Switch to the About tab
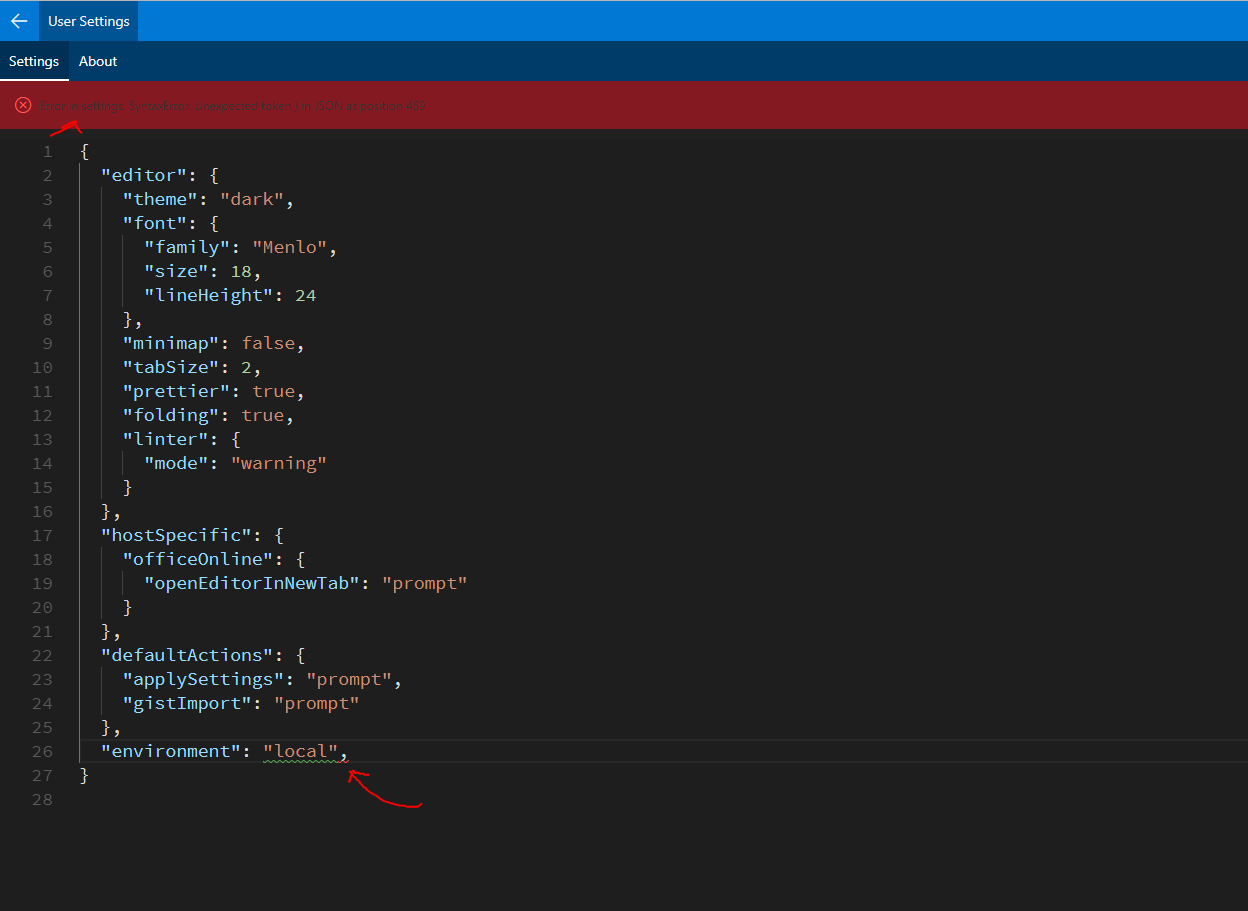Image resolution: width=1248 pixels, height=911 pixels. pyautogui.click(x=97, y=61)
